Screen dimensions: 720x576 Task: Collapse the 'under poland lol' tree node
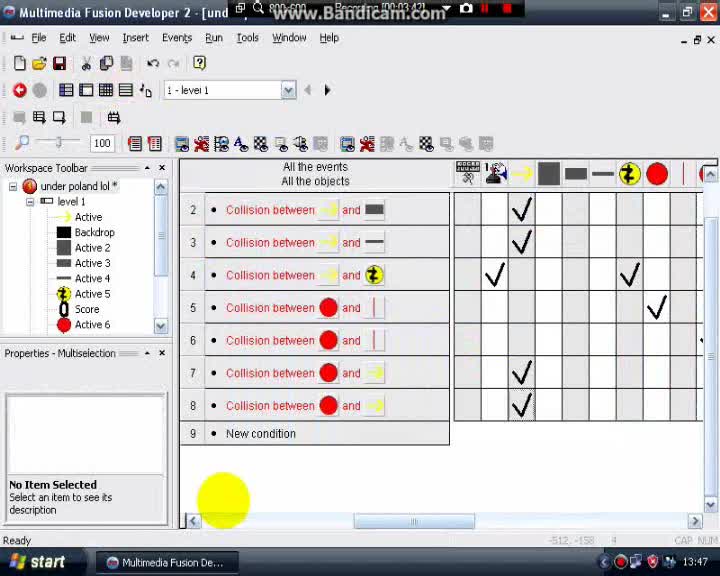(13, 186)
